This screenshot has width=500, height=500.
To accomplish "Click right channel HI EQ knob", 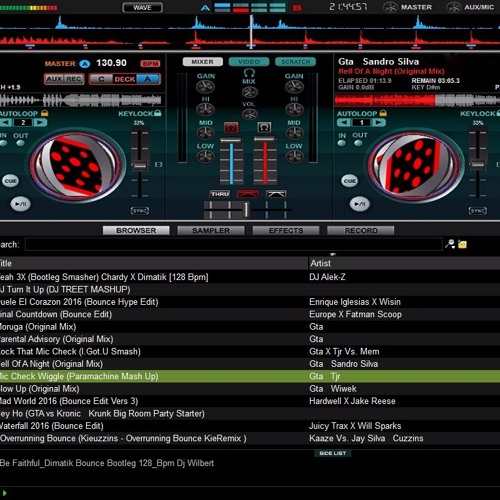I will 294,109.
